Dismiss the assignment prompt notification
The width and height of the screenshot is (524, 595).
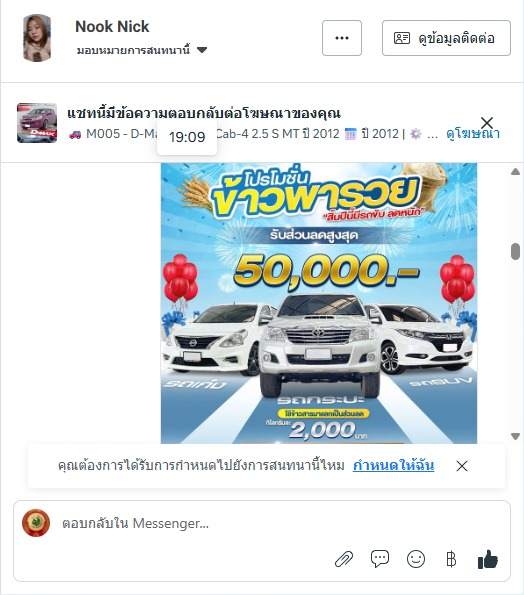462,466
